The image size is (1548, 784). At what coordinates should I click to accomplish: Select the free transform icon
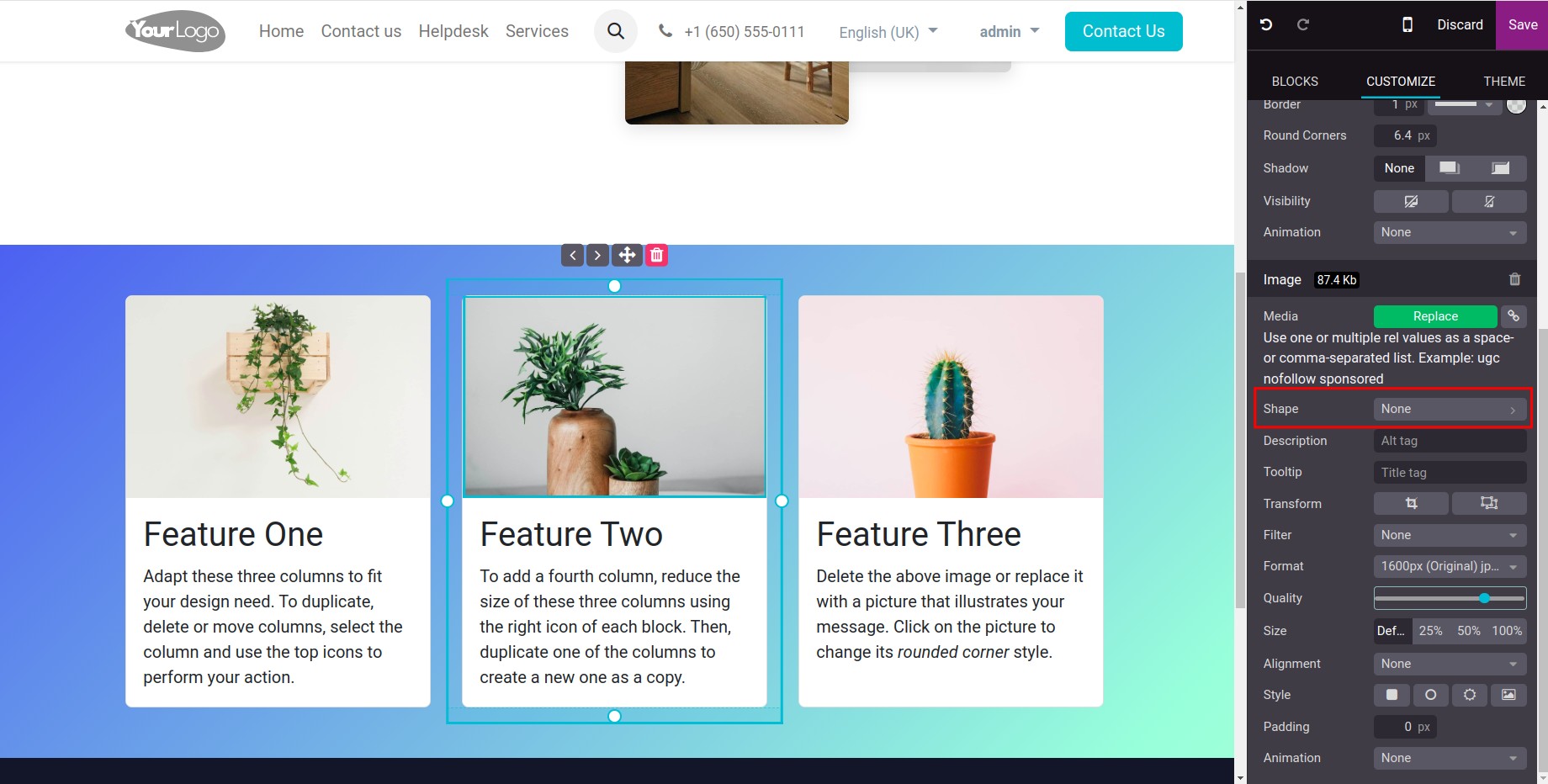pos(1489,504)
